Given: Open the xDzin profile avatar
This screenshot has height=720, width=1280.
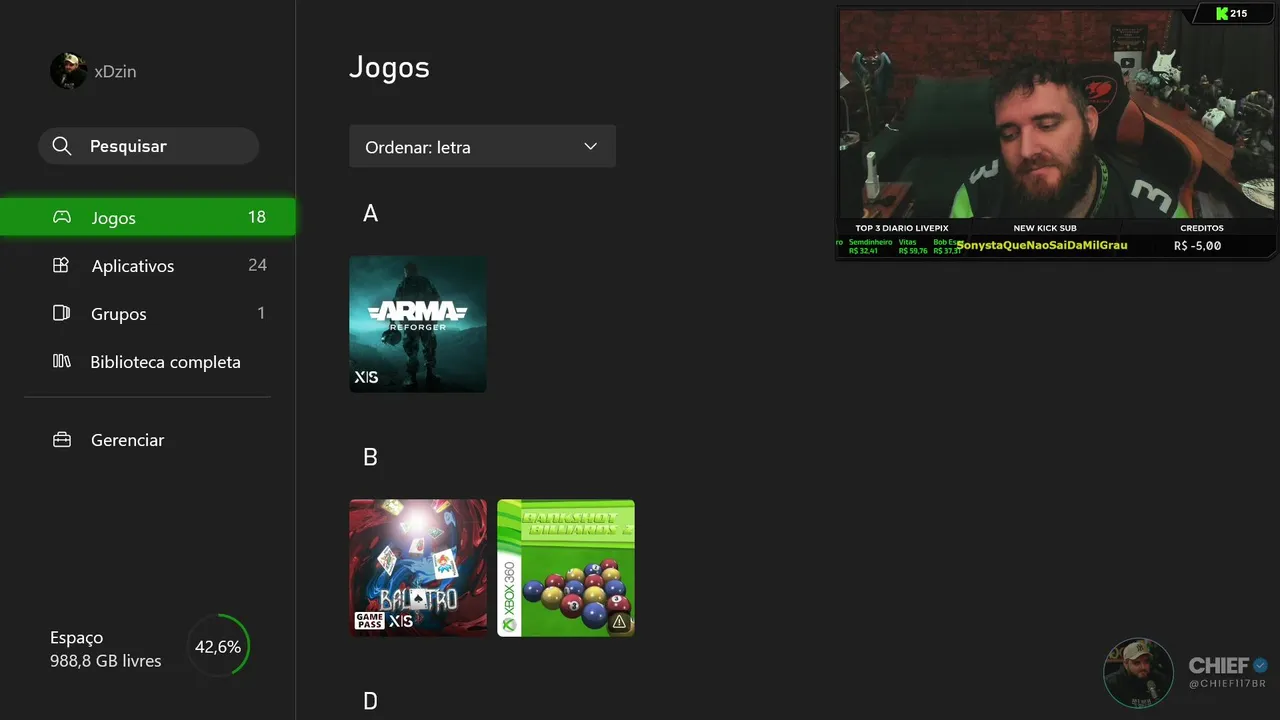Looking at the screenshot, I should (68, 71).
